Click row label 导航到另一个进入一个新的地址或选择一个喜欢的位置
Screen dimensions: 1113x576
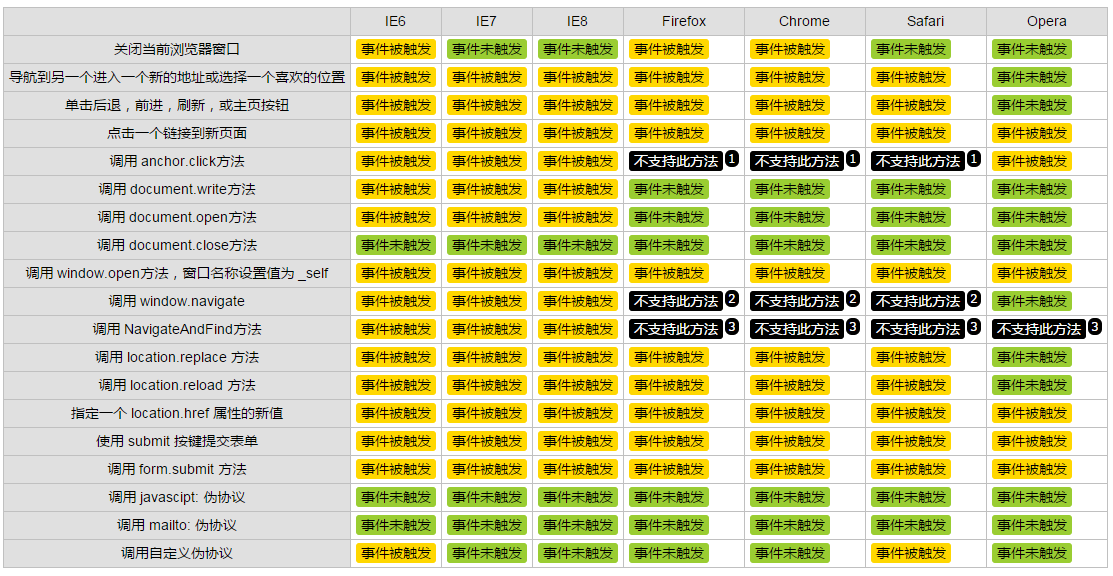pyautogui.click(x=177, y=77)
